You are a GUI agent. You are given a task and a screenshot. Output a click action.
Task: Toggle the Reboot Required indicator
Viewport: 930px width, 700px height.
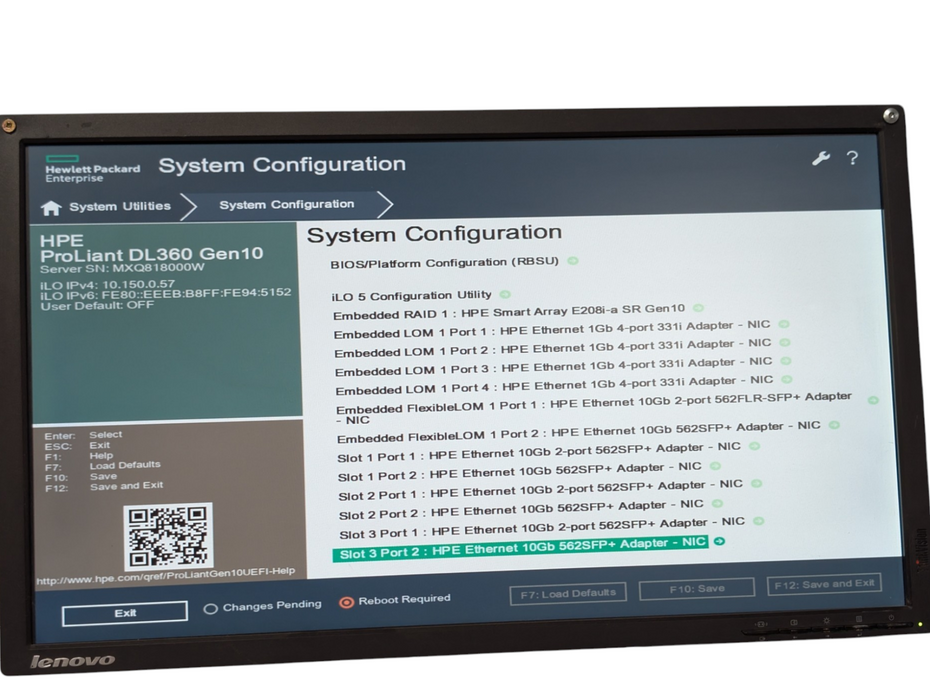pos(346,602)
